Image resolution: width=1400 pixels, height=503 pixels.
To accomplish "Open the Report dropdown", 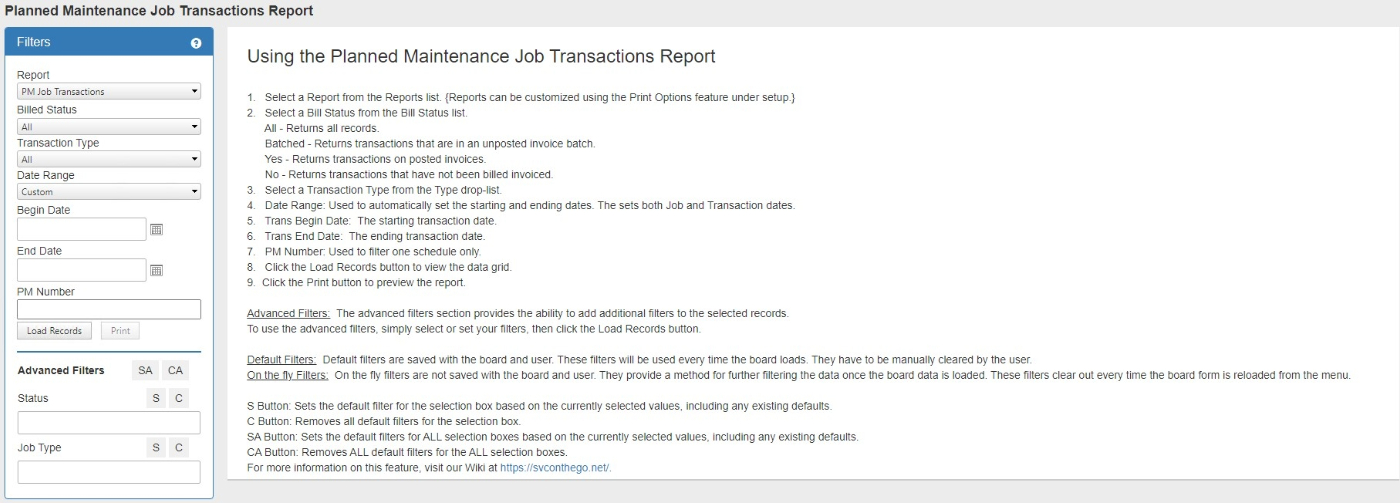I will [109, 92].
